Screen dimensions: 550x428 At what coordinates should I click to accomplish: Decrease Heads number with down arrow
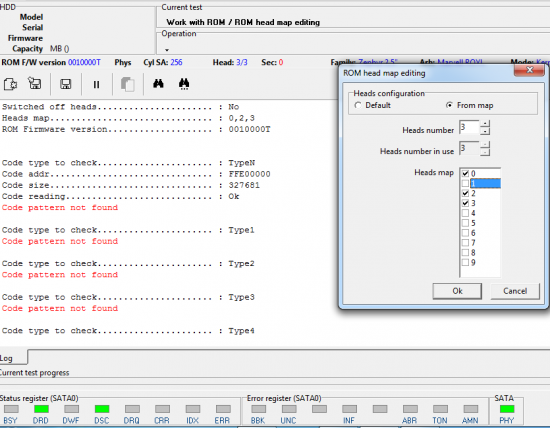pos(485,131)
